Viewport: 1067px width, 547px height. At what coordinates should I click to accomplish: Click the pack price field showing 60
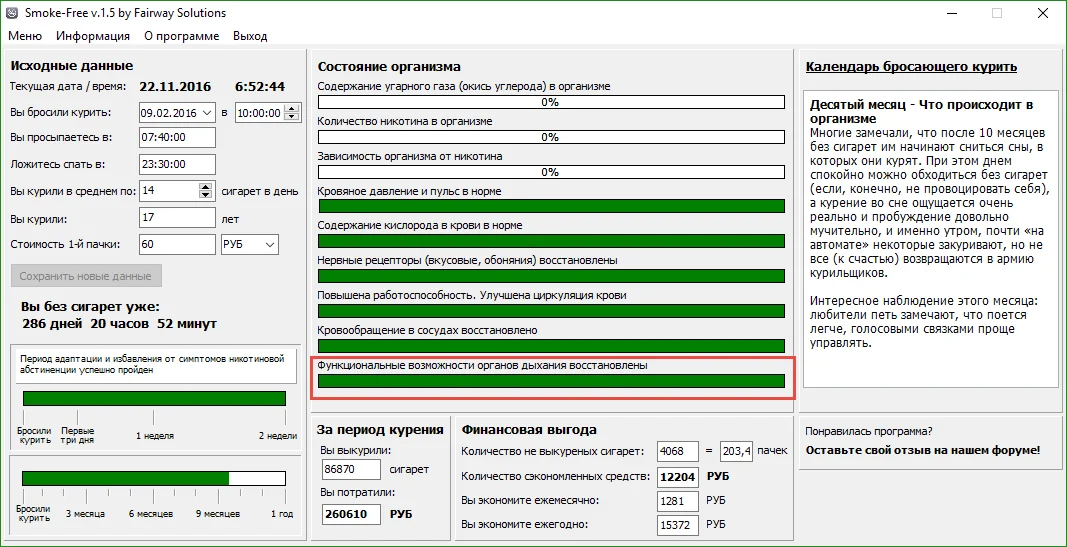(x=176, y=244)
